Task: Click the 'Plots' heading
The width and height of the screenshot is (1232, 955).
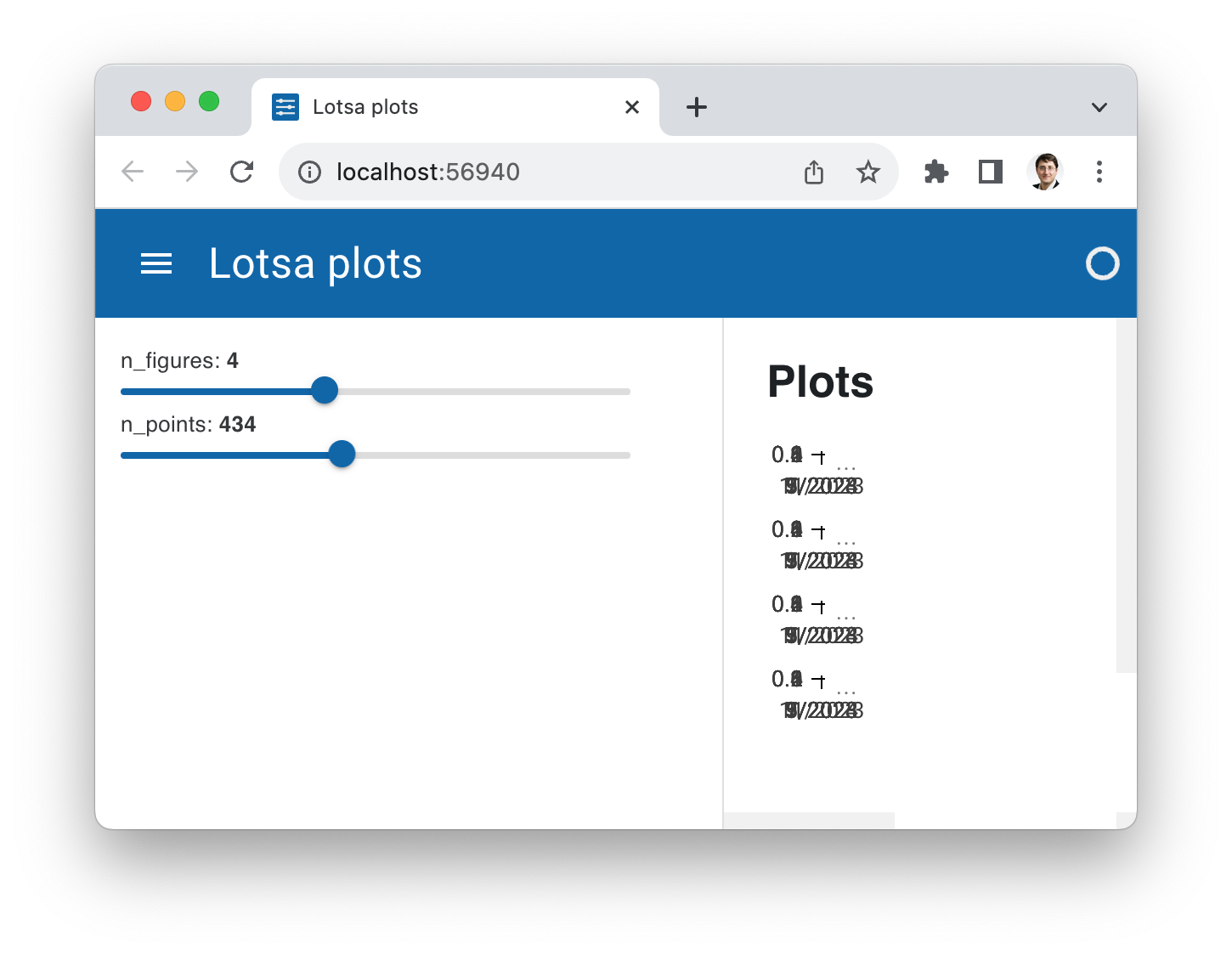Action: click(x=821, y=381)
